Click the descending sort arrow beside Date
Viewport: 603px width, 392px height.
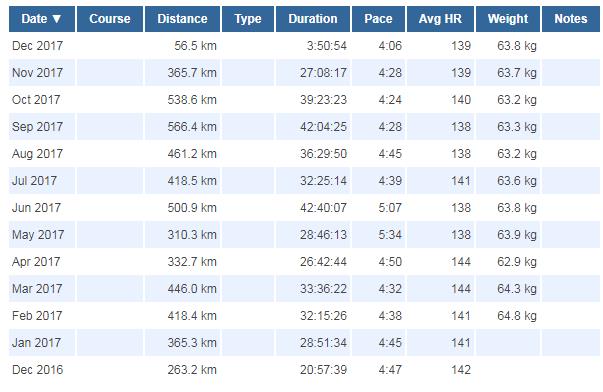57,19
